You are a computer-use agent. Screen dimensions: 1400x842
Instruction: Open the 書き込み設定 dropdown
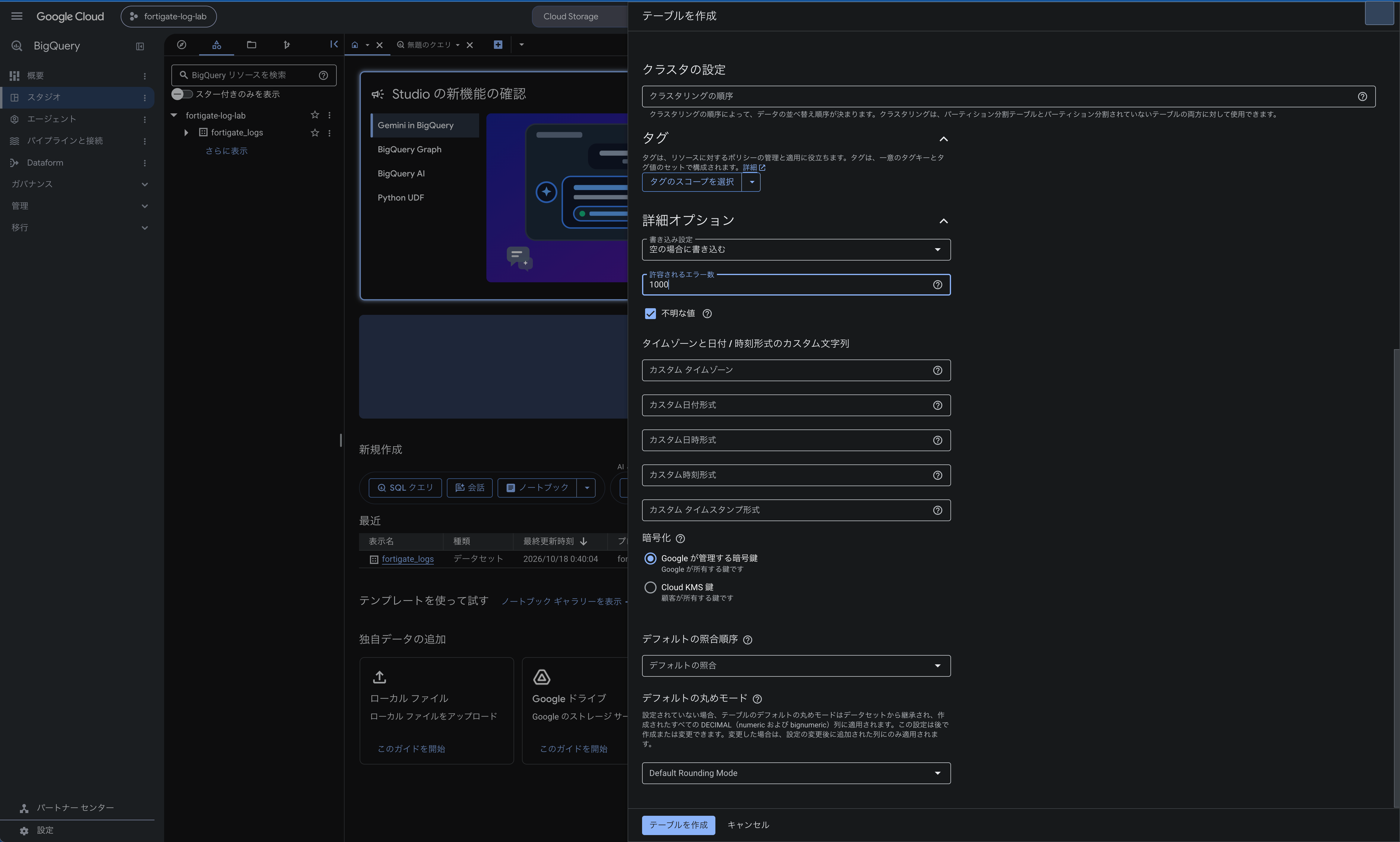(x=796, y=250)
